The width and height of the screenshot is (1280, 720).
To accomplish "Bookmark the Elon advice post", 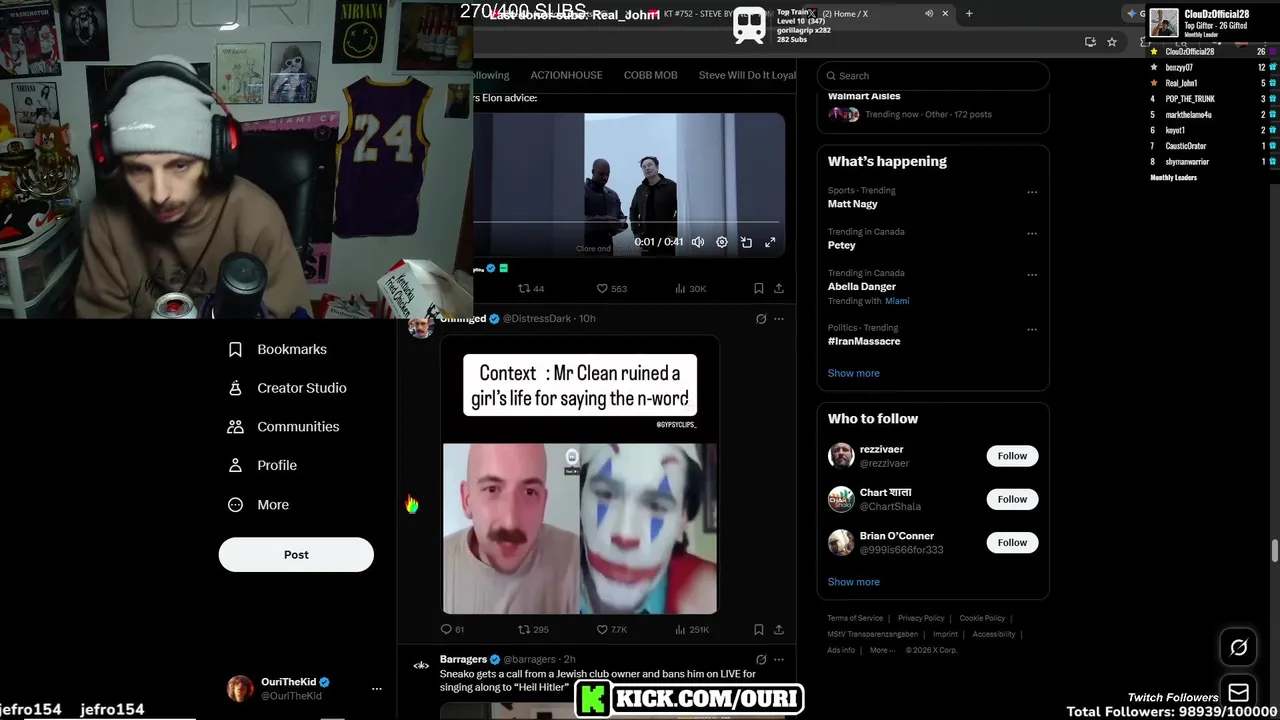I will [759, 288].
